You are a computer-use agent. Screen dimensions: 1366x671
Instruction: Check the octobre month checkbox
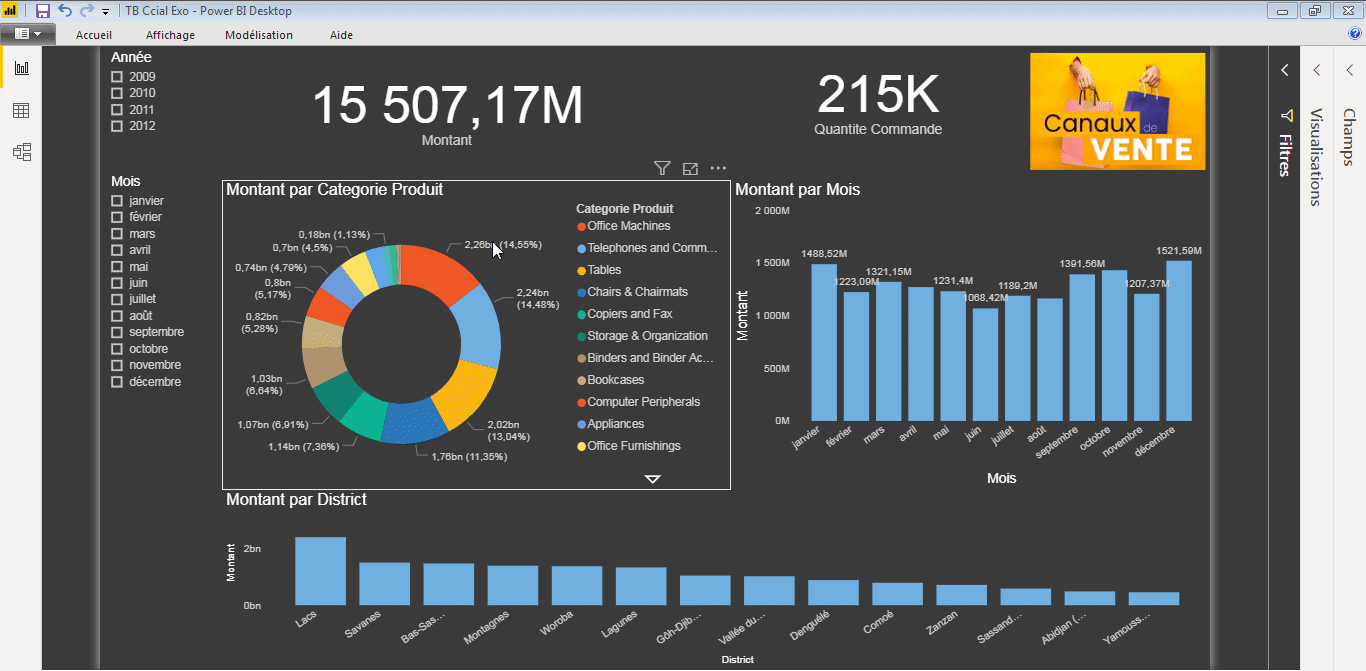[117, 349]
